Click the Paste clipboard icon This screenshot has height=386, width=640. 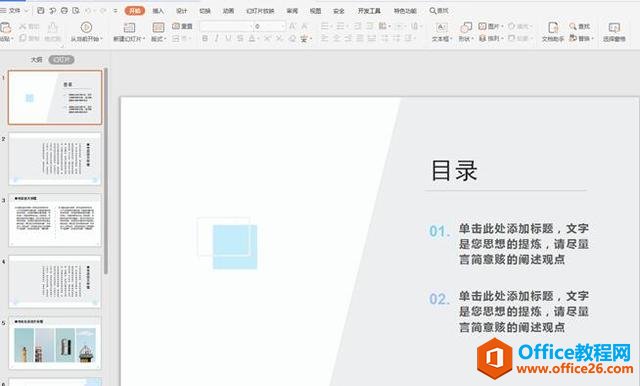coord(6,28)
